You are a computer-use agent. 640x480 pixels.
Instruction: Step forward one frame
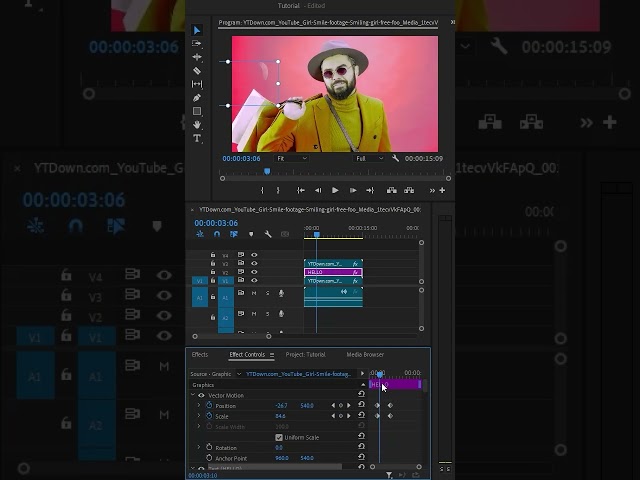[x=353, y=190]
